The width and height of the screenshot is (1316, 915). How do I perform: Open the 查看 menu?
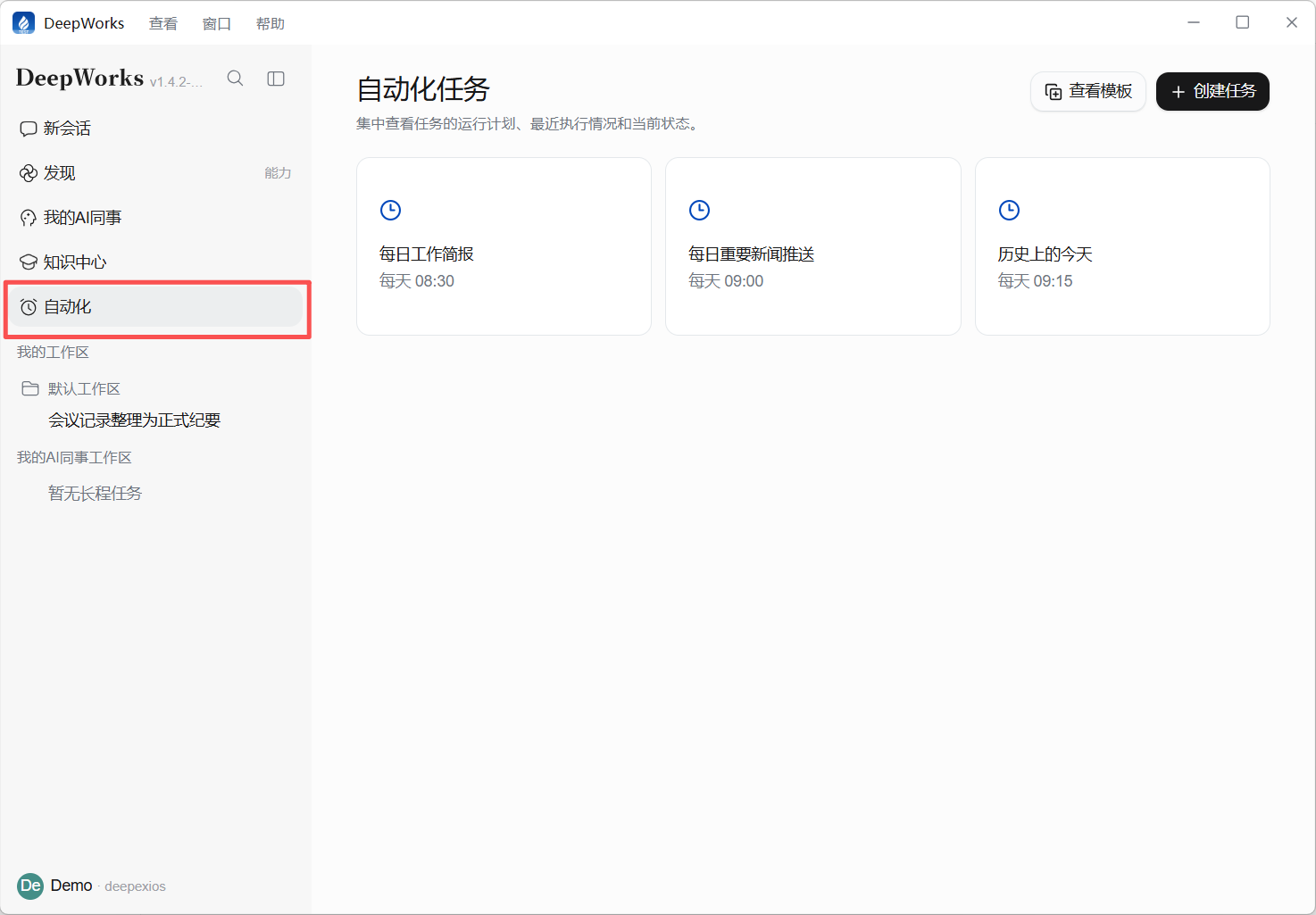162,23
